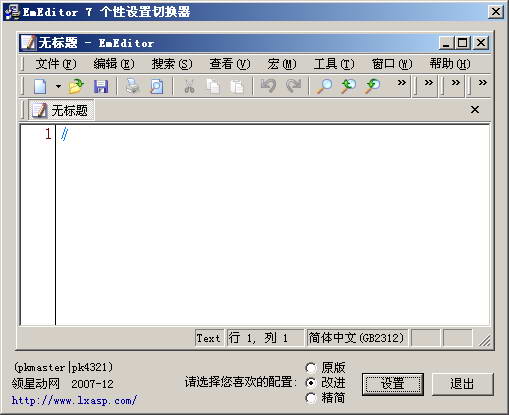Minimize the inner EmEditor window
Viewport: 509px width, 415px height.
(446, 43)
